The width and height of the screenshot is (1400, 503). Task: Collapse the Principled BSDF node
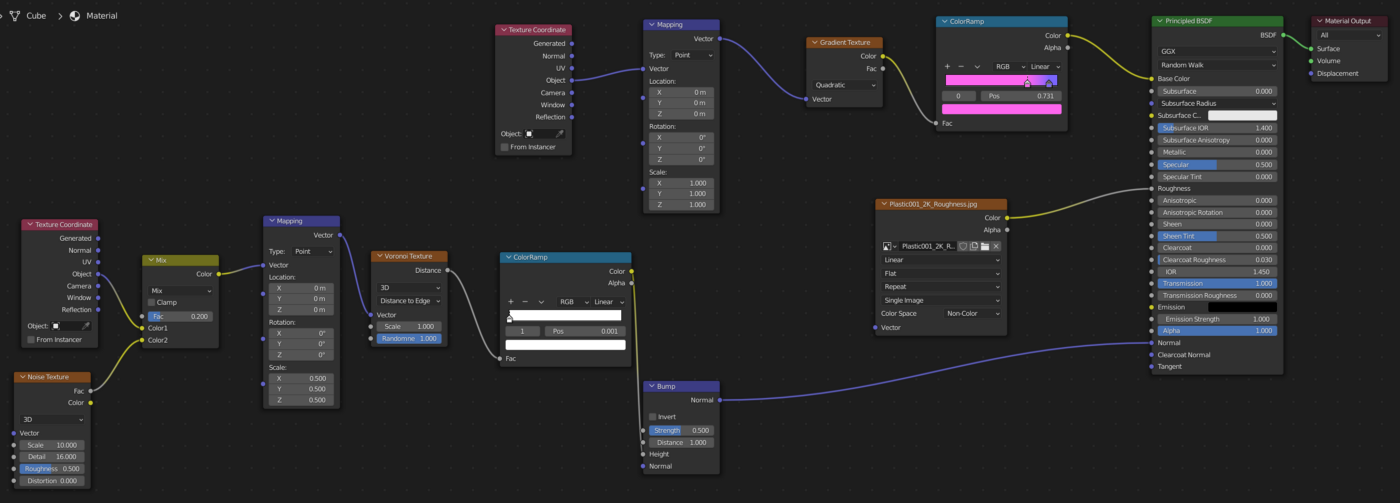(1159, 21)
